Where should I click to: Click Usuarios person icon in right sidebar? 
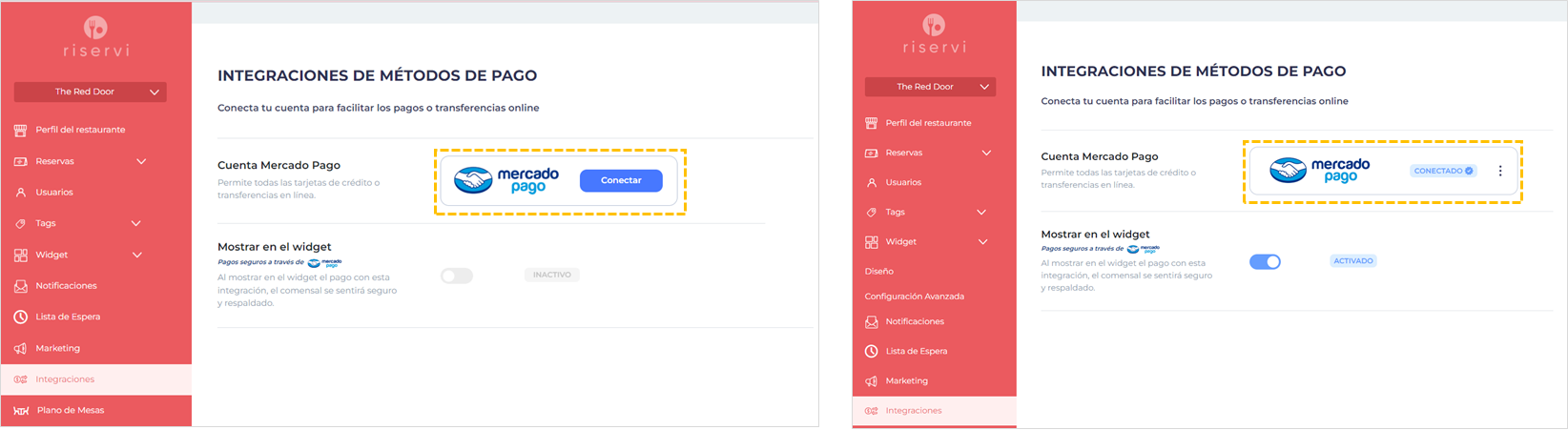point(871,182)
